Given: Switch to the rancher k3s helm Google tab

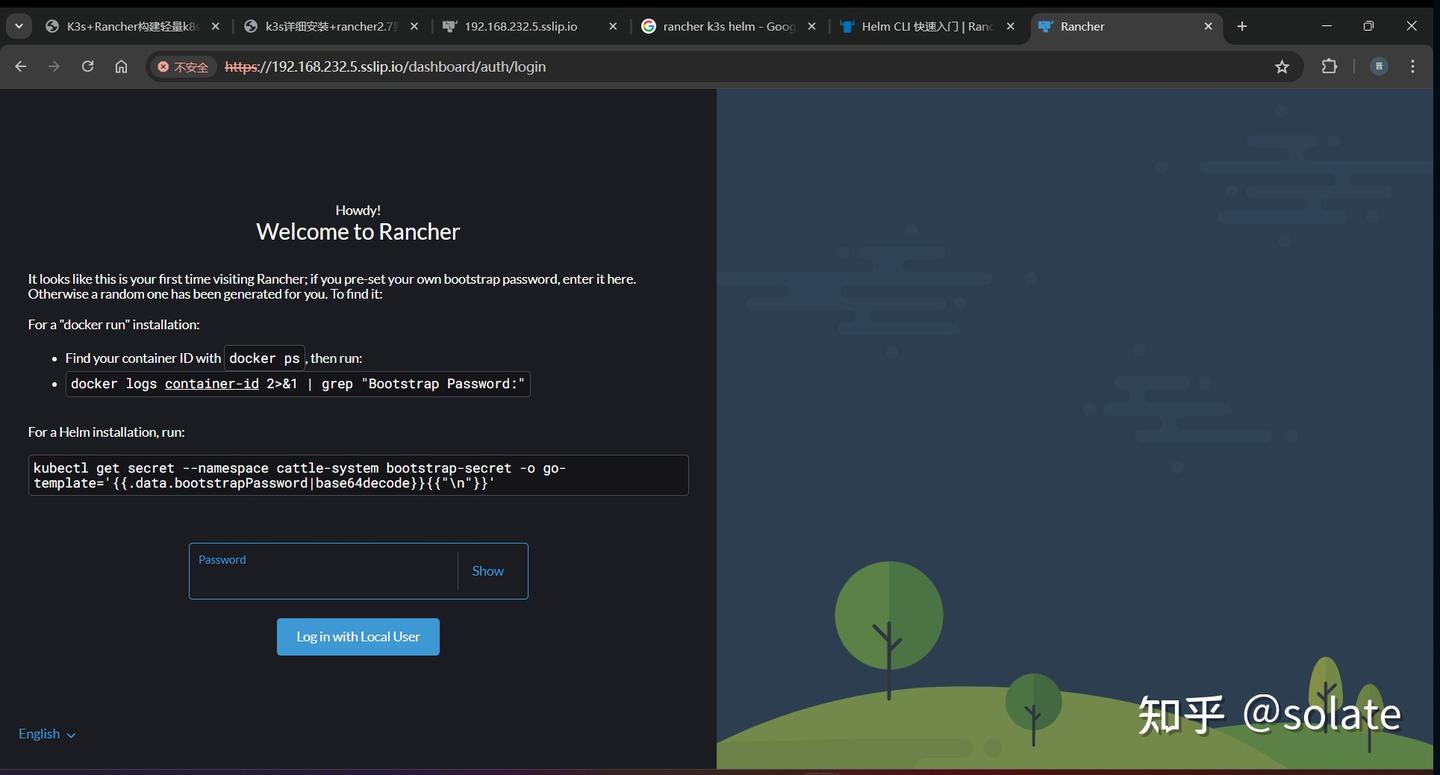Looking at the screenshot, I should (x=729, y=26).
